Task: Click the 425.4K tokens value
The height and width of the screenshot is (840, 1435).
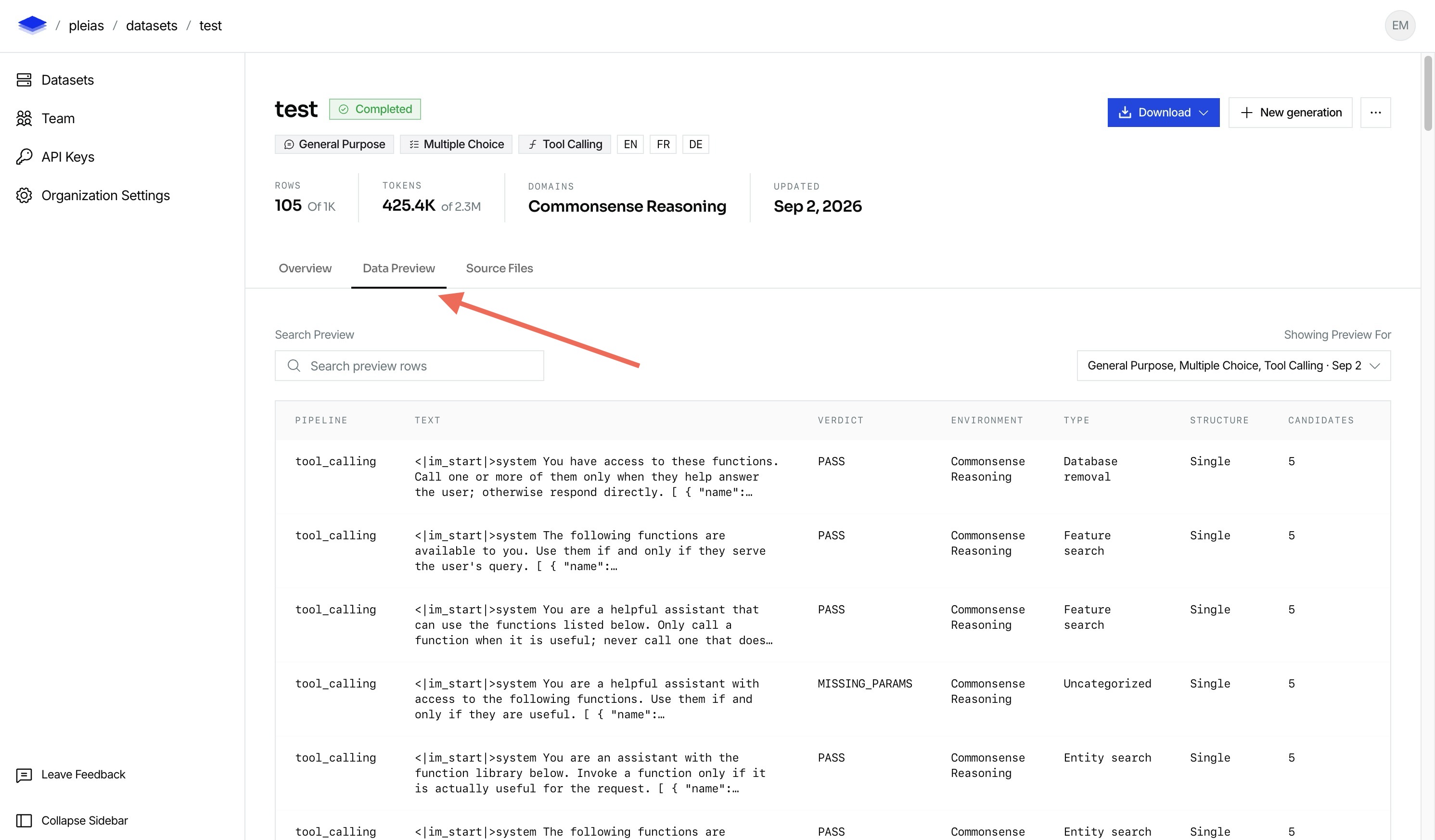Action: 409,205
